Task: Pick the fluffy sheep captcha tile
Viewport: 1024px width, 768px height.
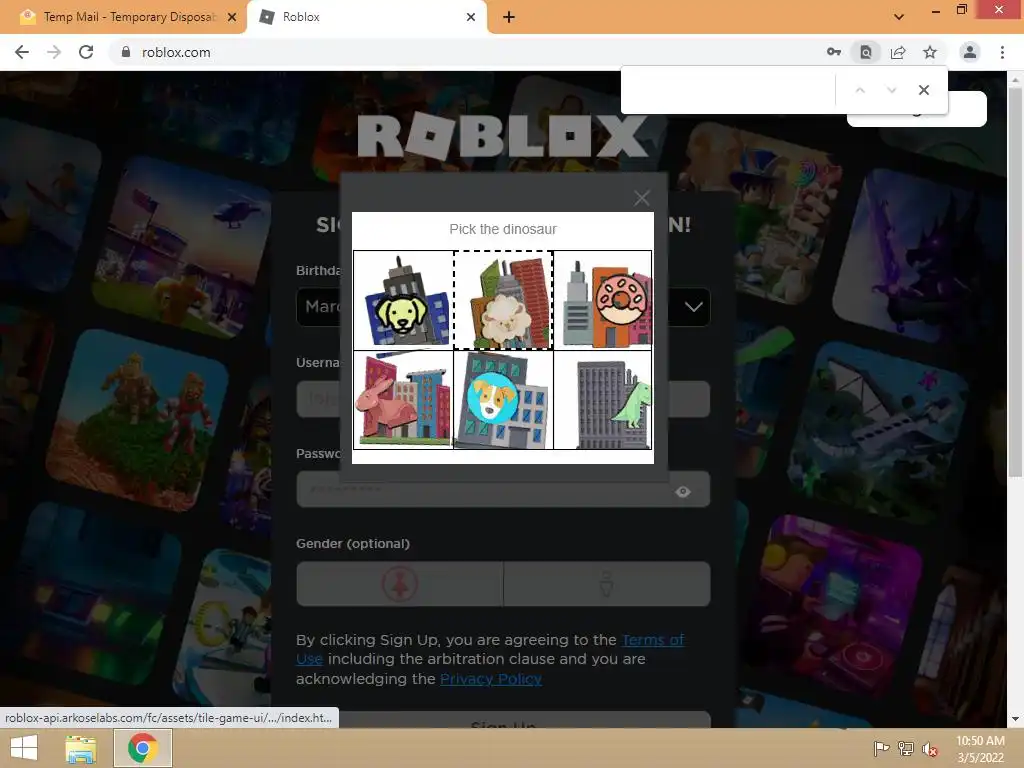Action: 503,300
